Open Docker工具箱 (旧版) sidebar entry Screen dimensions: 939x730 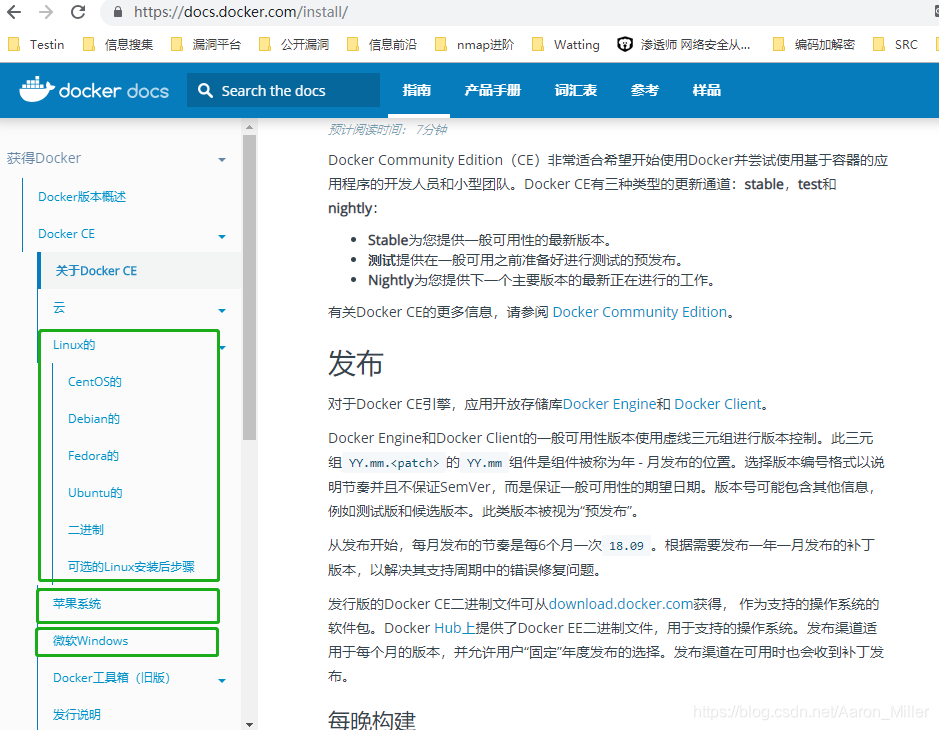[x=112, y=678]
